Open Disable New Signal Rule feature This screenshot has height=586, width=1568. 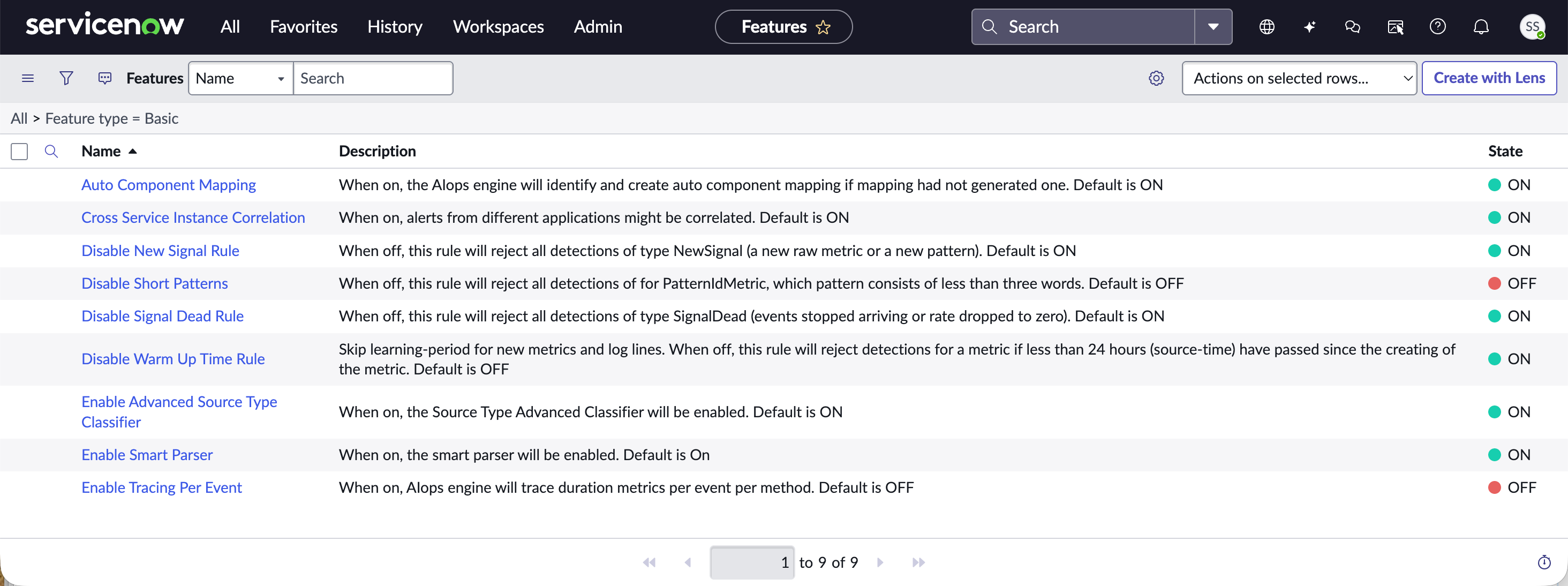pos(160,250)
